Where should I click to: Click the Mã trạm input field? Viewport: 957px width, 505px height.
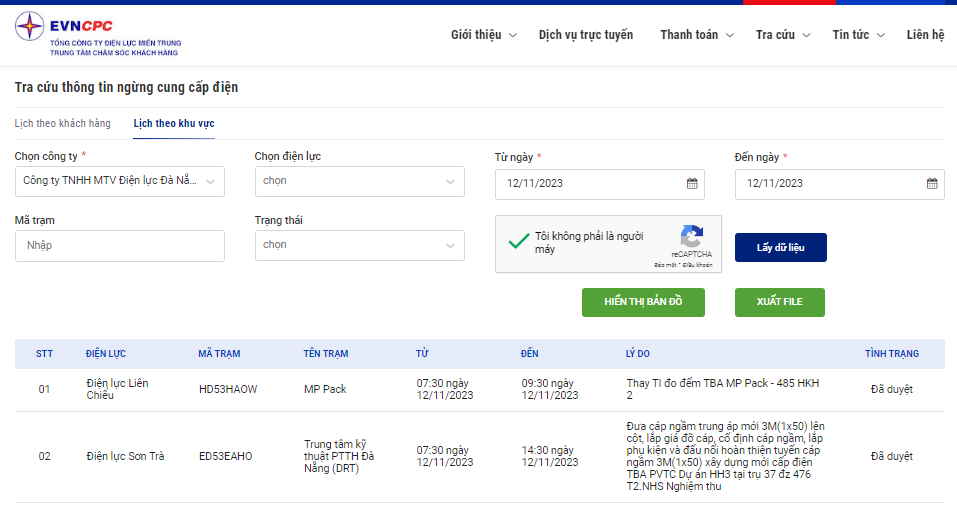(x=120, y=245)
